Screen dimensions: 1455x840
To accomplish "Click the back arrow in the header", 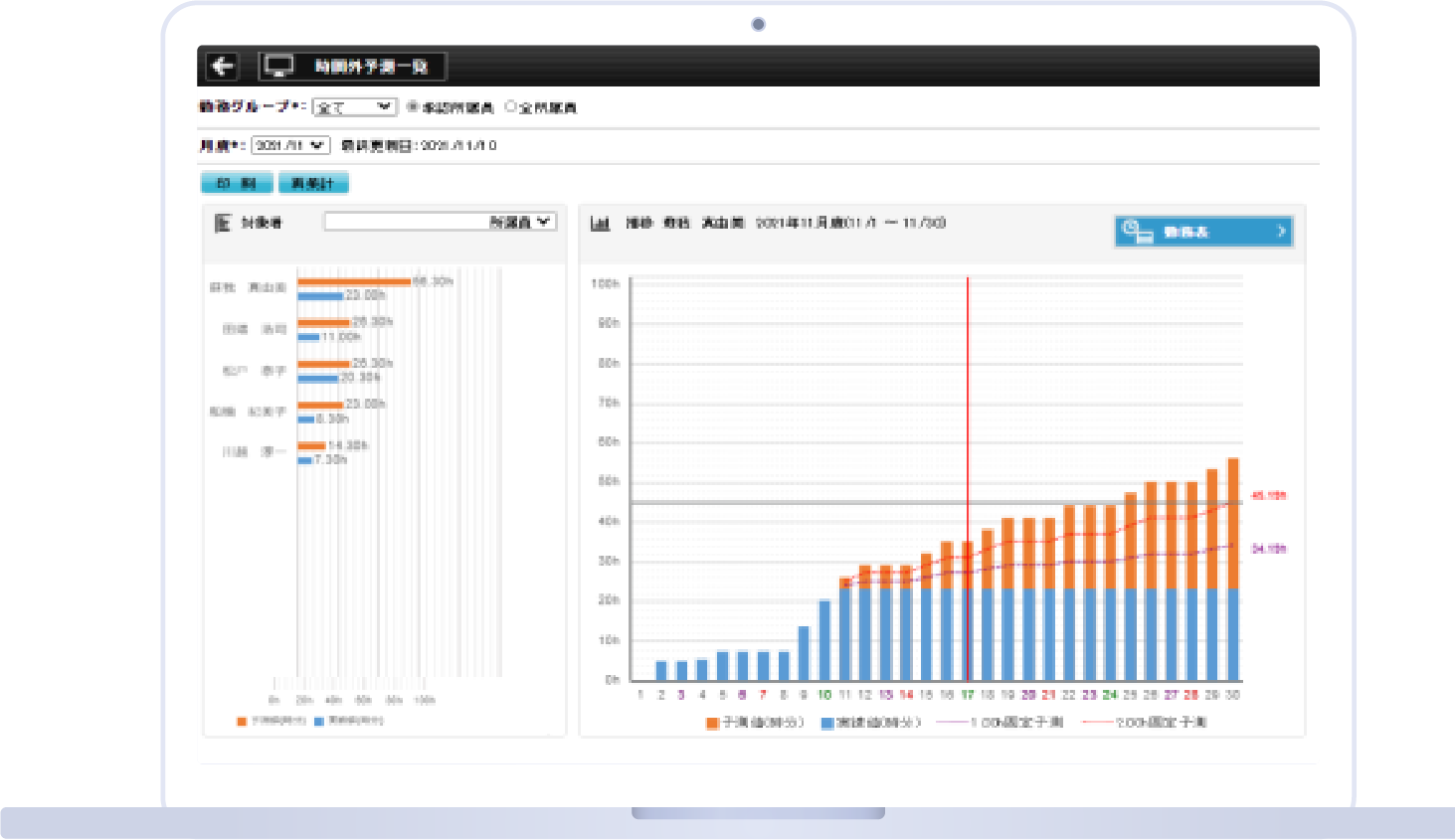I will 222,67.
